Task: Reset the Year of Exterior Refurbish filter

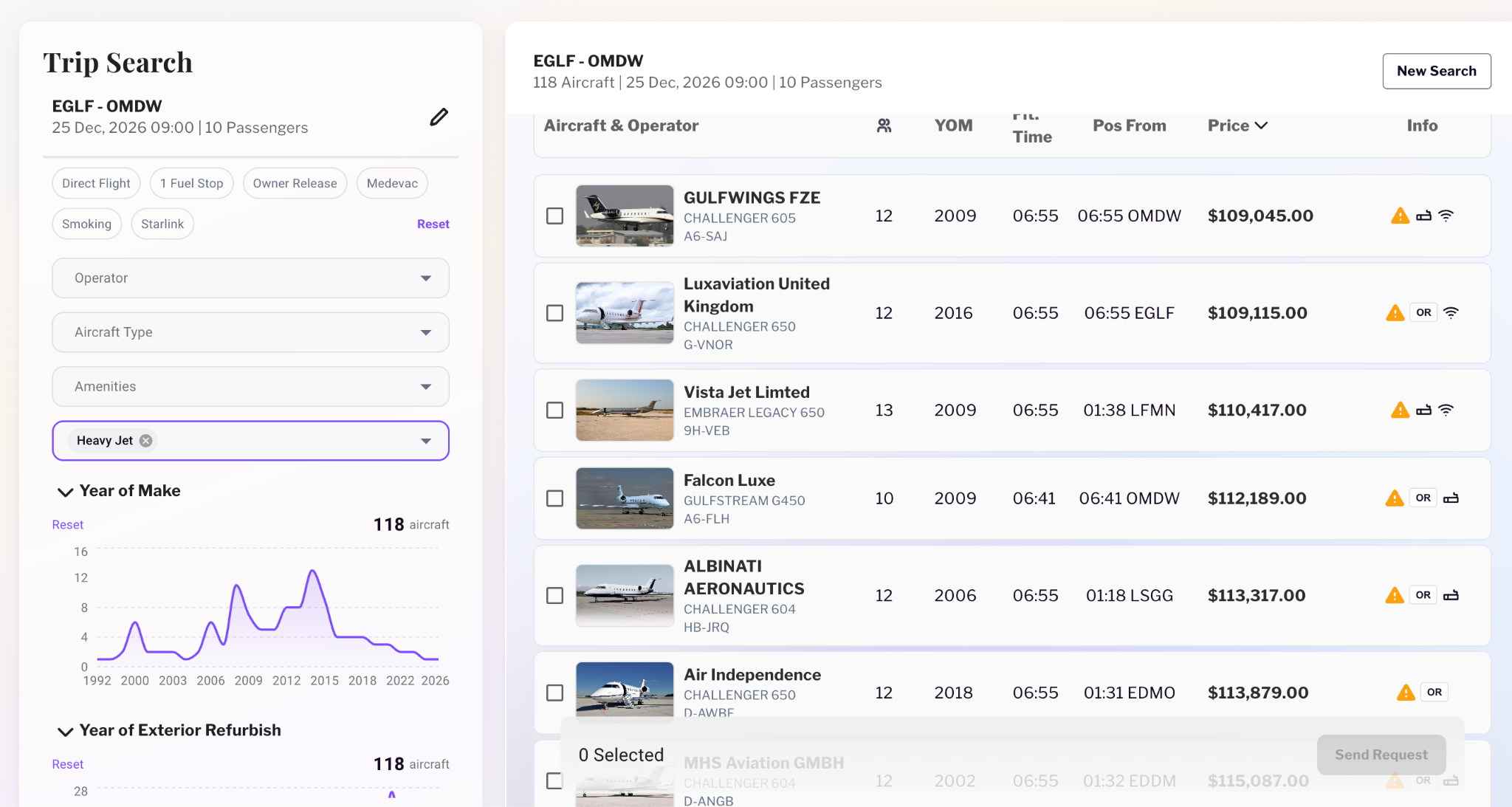Action: [x=67, y=764]
